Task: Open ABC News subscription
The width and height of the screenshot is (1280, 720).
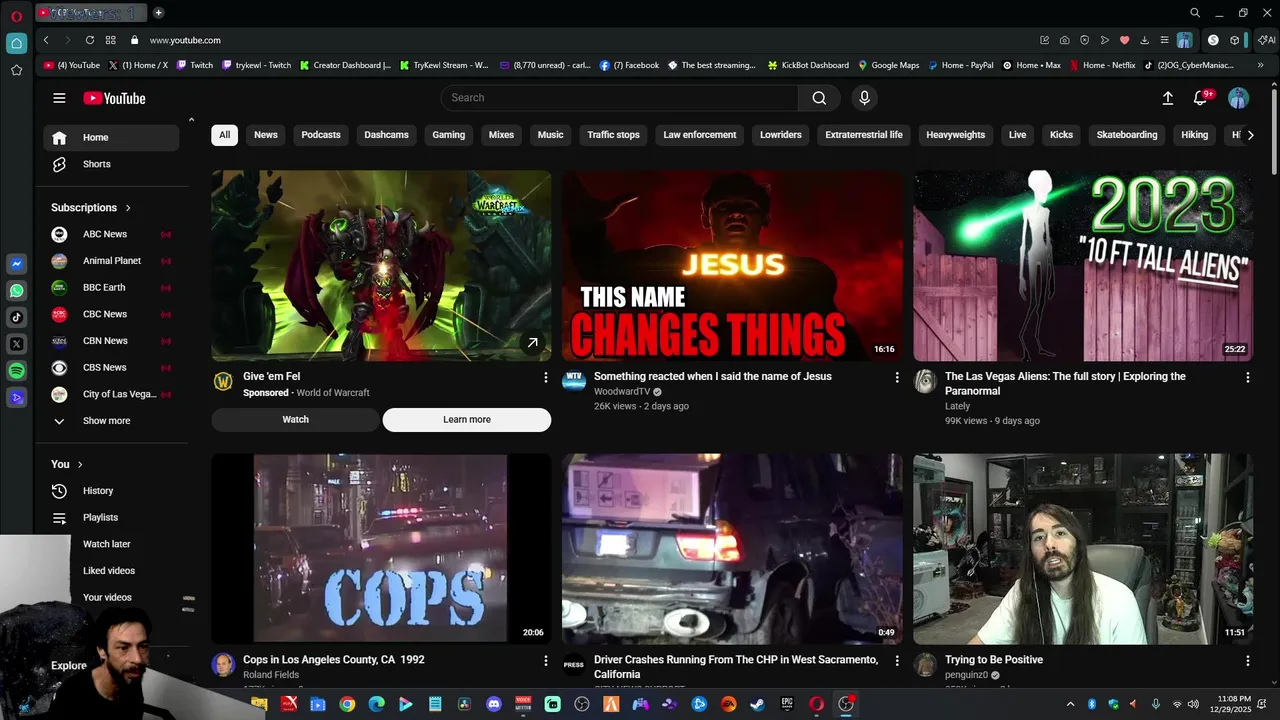Action: tap(111, 234)
